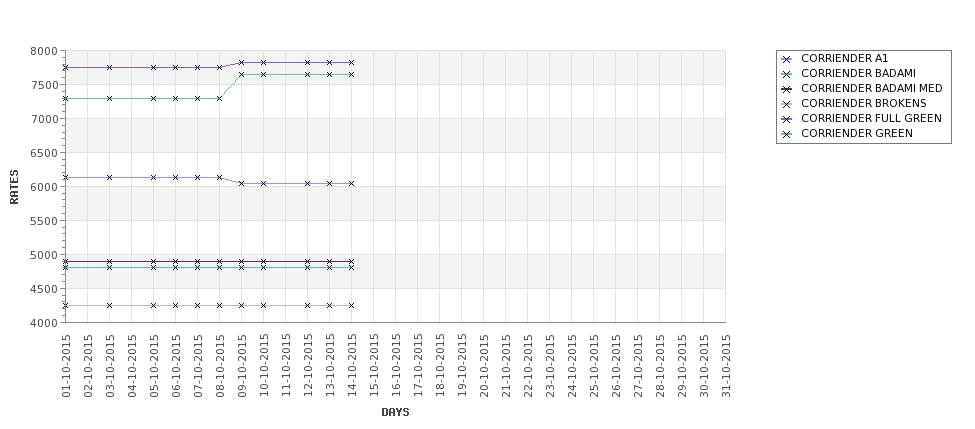The width and height of the screenshot is (975, 429).
Task: Click the DAYS x-axis title
Action: (395, 412)
